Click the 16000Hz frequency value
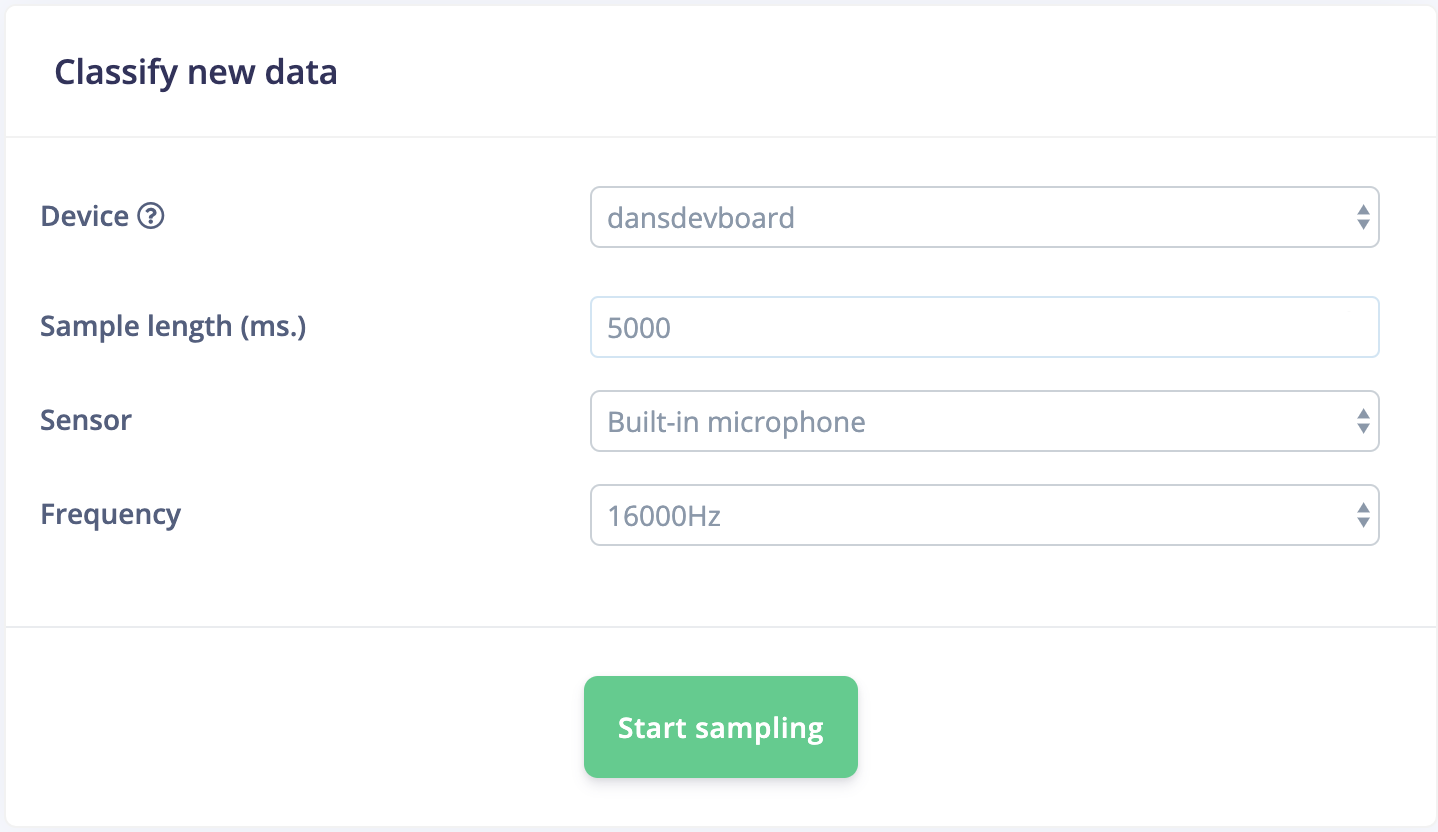 coord(664,516)
